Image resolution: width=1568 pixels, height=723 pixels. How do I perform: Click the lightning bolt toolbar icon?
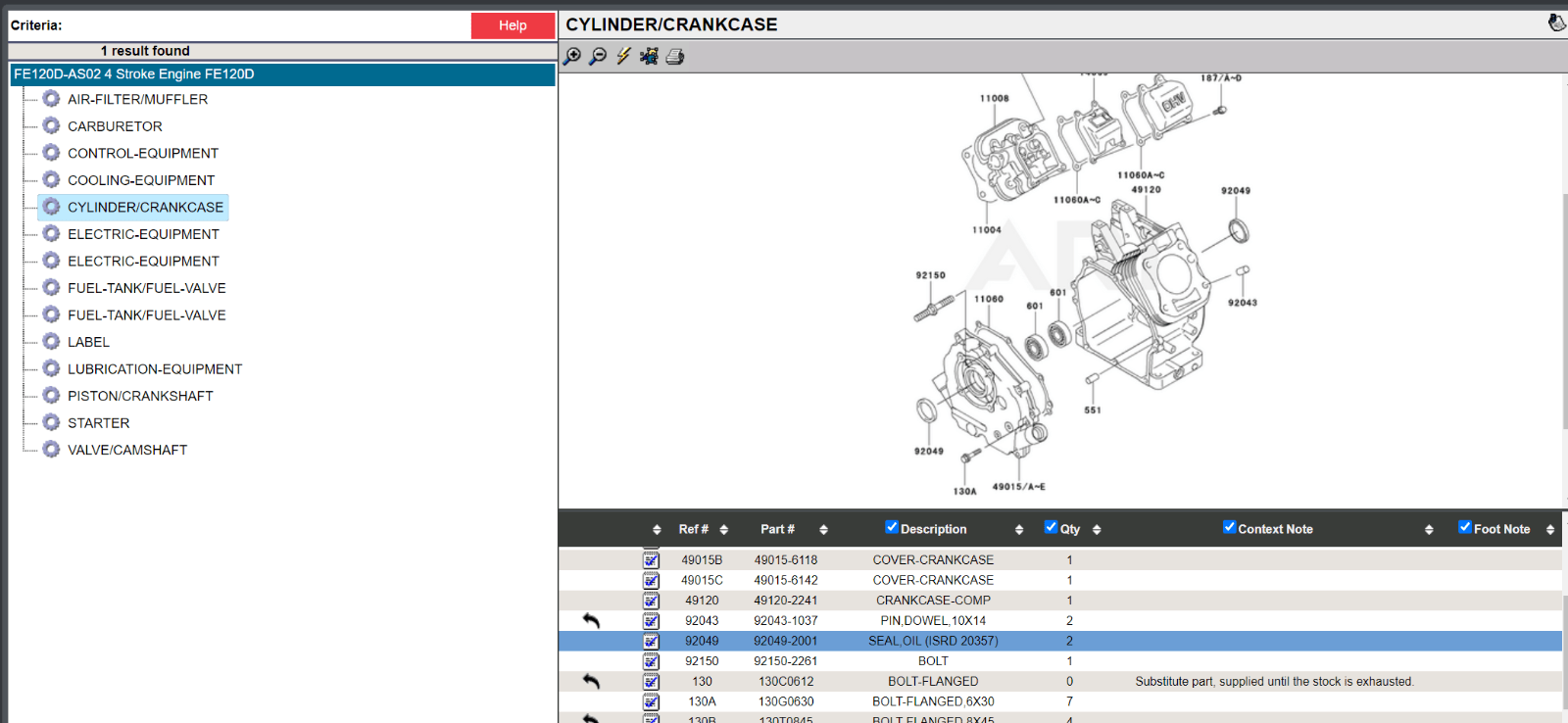pyautogui.click(x=623, y=57)
